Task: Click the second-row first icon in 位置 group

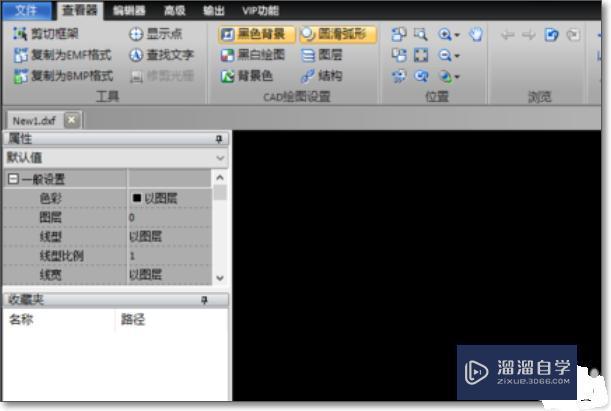Action: point(399,55)
